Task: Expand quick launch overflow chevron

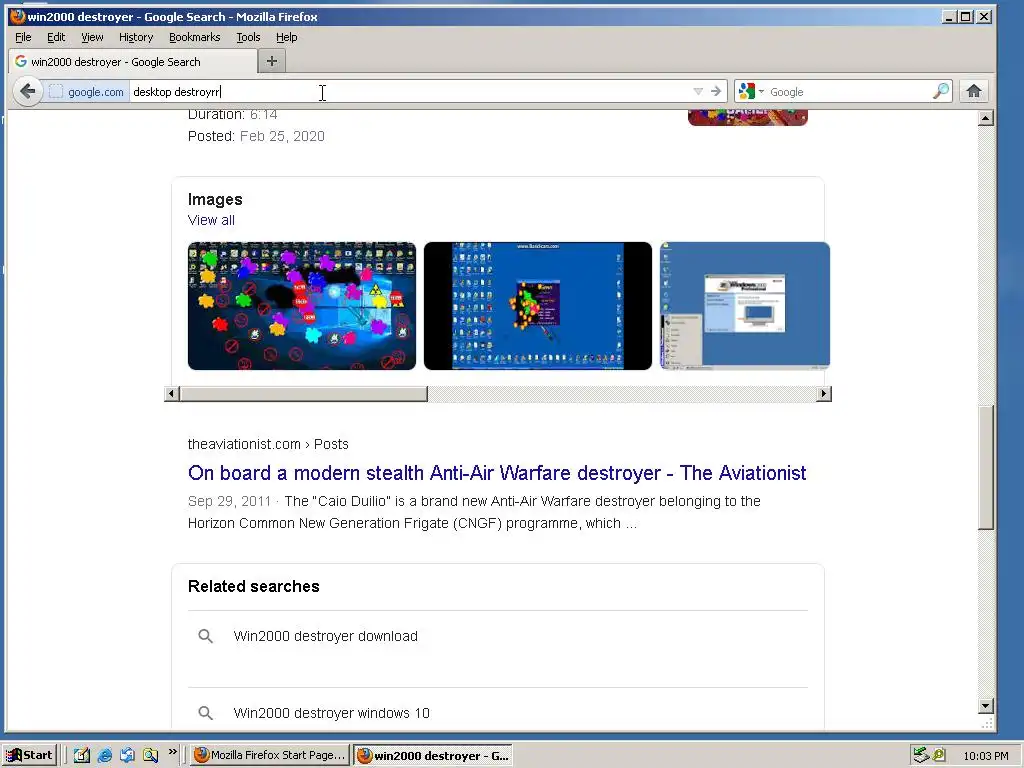Action: [x=172, y=752]
